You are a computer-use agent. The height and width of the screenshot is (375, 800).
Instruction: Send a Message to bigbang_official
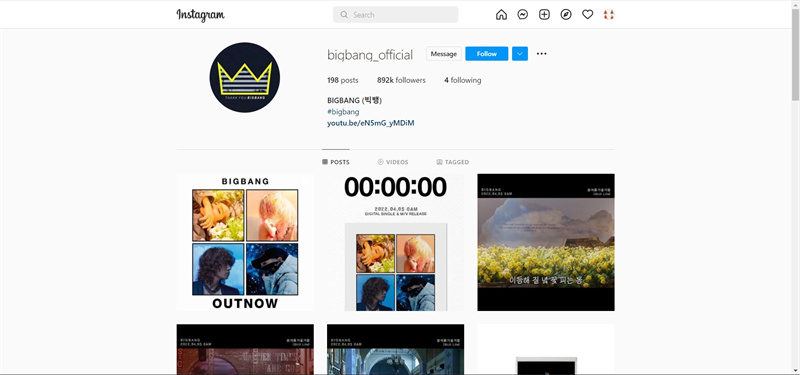[x=443, y=54]
